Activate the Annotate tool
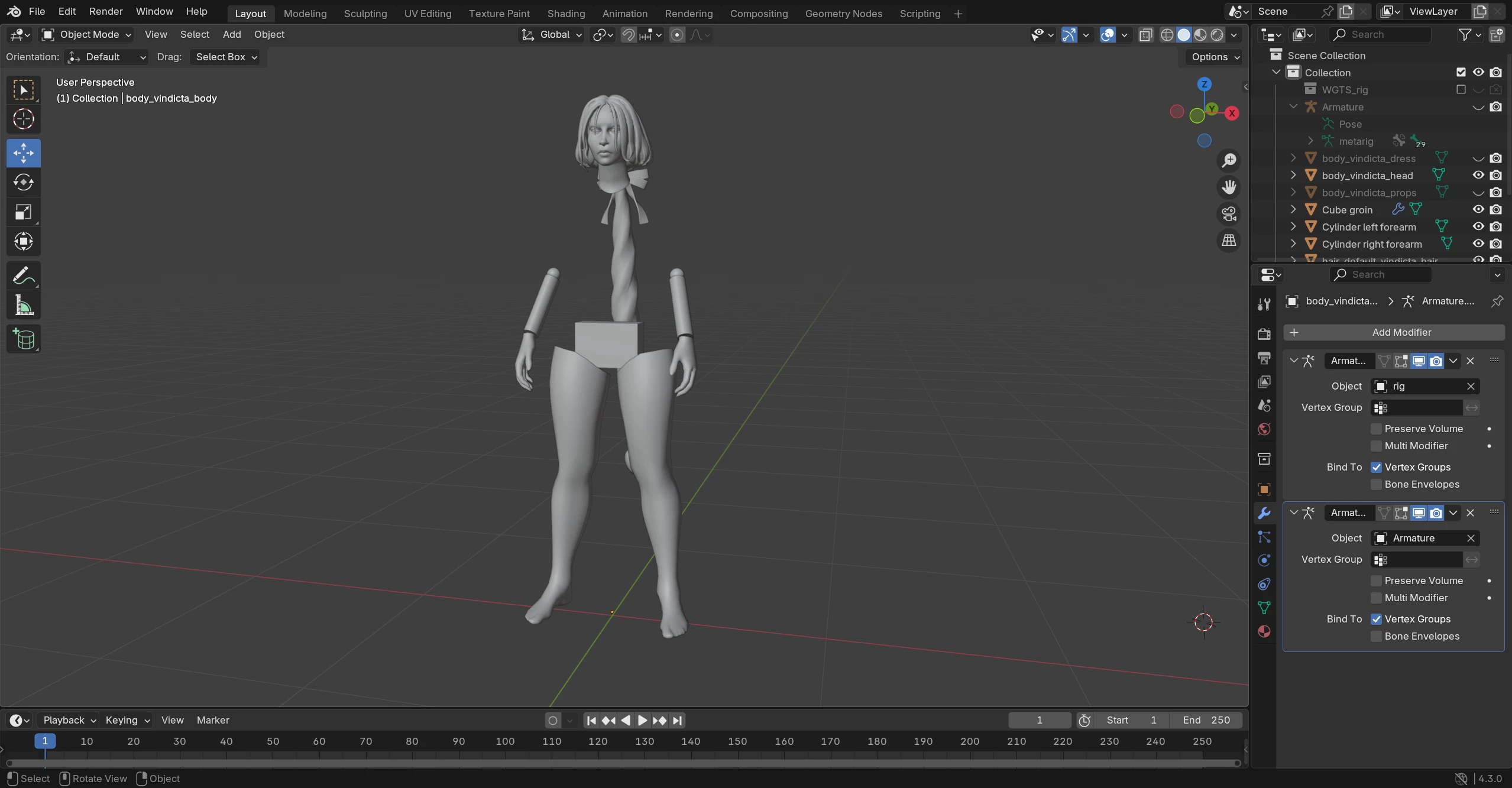 (x=23, y=275)
